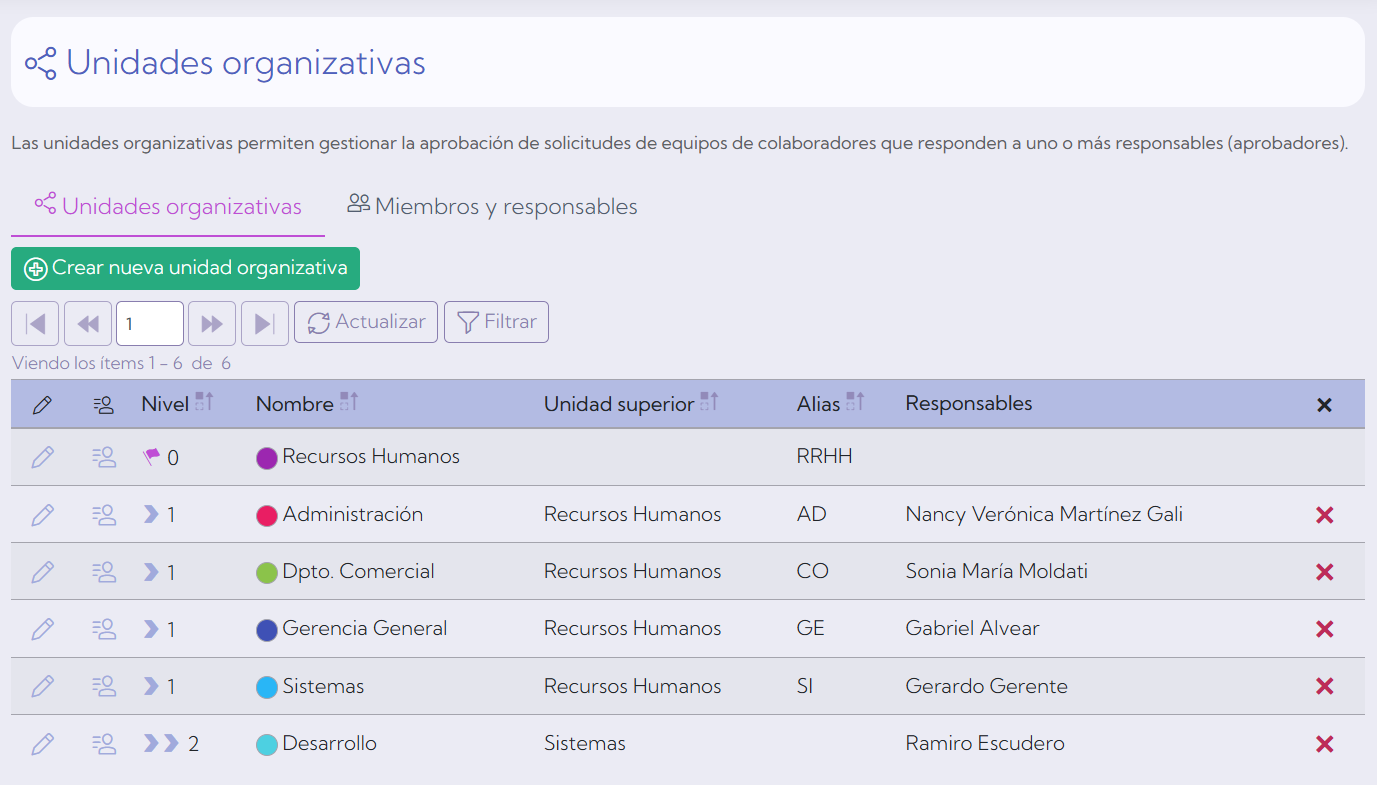Click the Actualizar button
This screenshot has width=1377, height=785.
pos(366,322)
